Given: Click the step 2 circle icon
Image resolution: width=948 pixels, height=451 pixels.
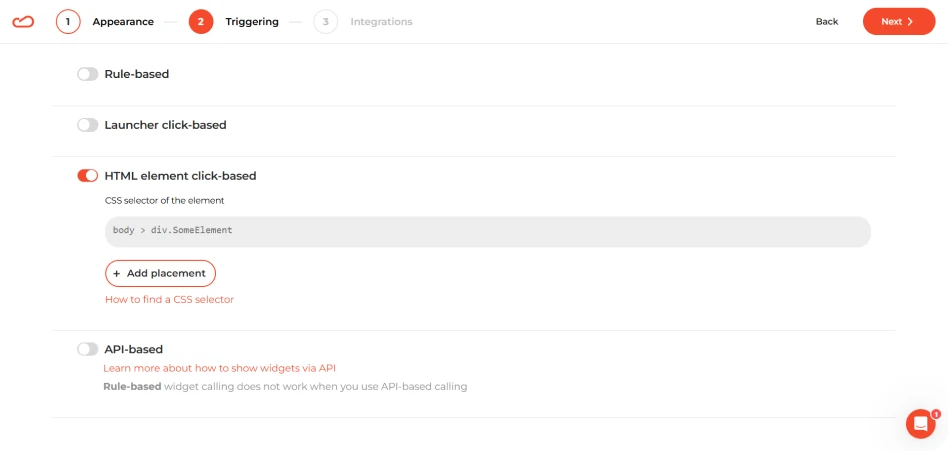Looking at the screenshot, I should [x=201, y=22].
